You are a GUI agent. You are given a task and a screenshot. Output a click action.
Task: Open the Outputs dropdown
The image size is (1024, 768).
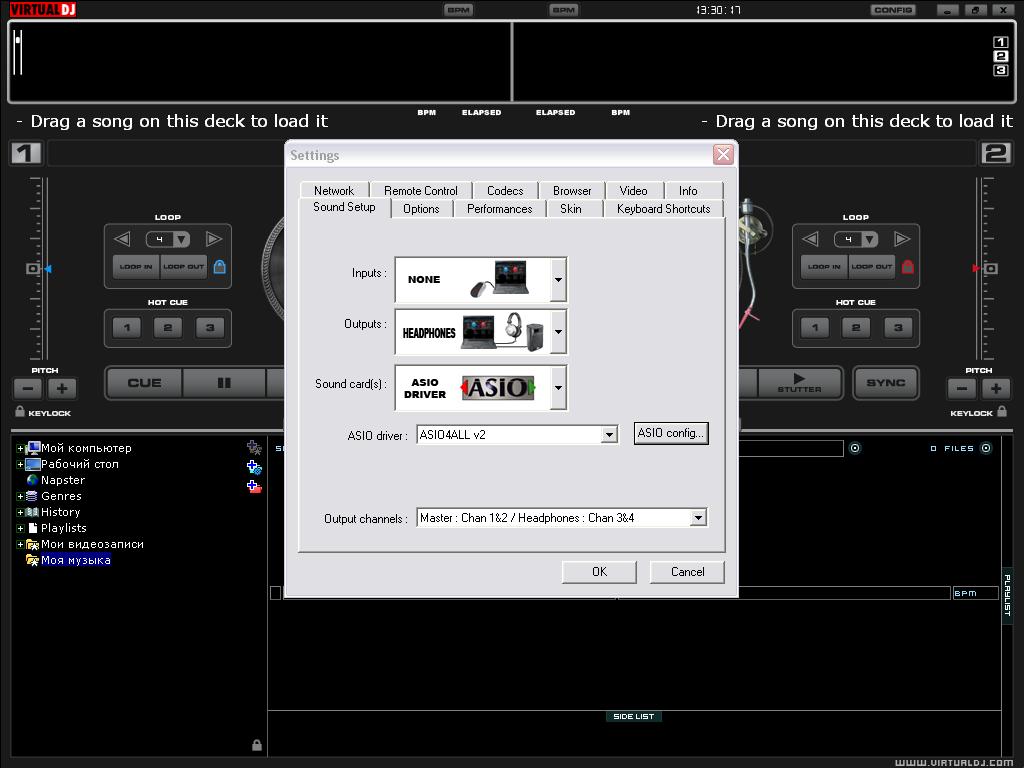pos(558,332)
